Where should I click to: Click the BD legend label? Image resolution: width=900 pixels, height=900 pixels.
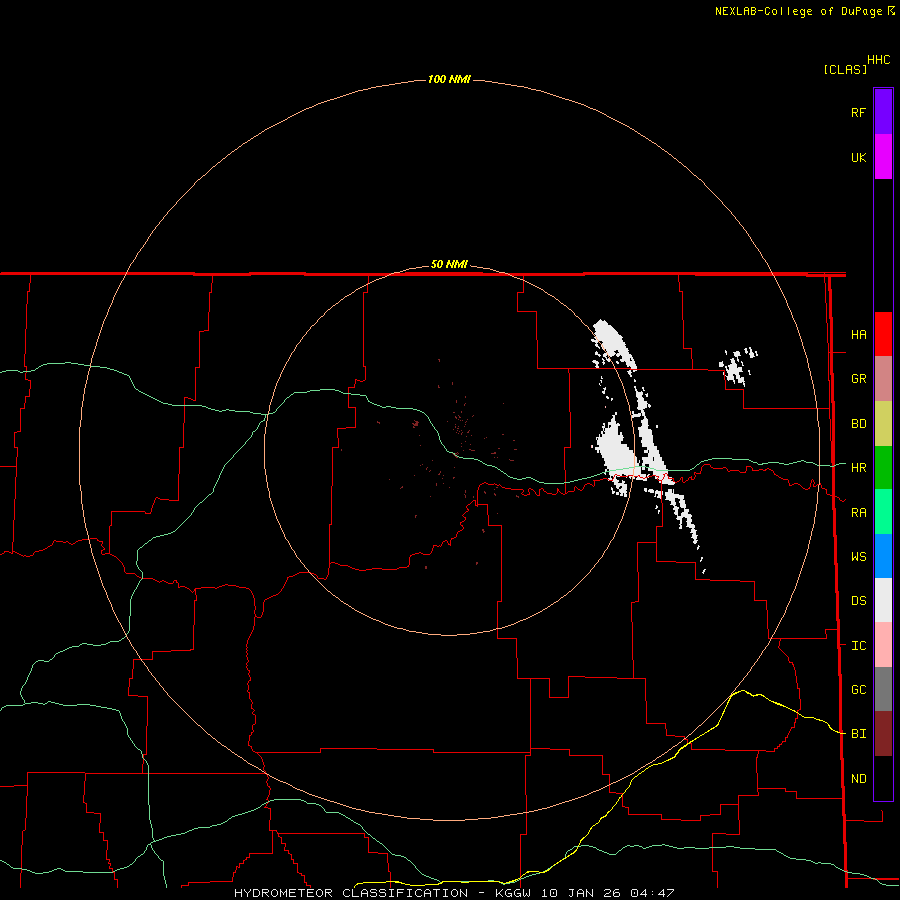[x=858, y=424]
